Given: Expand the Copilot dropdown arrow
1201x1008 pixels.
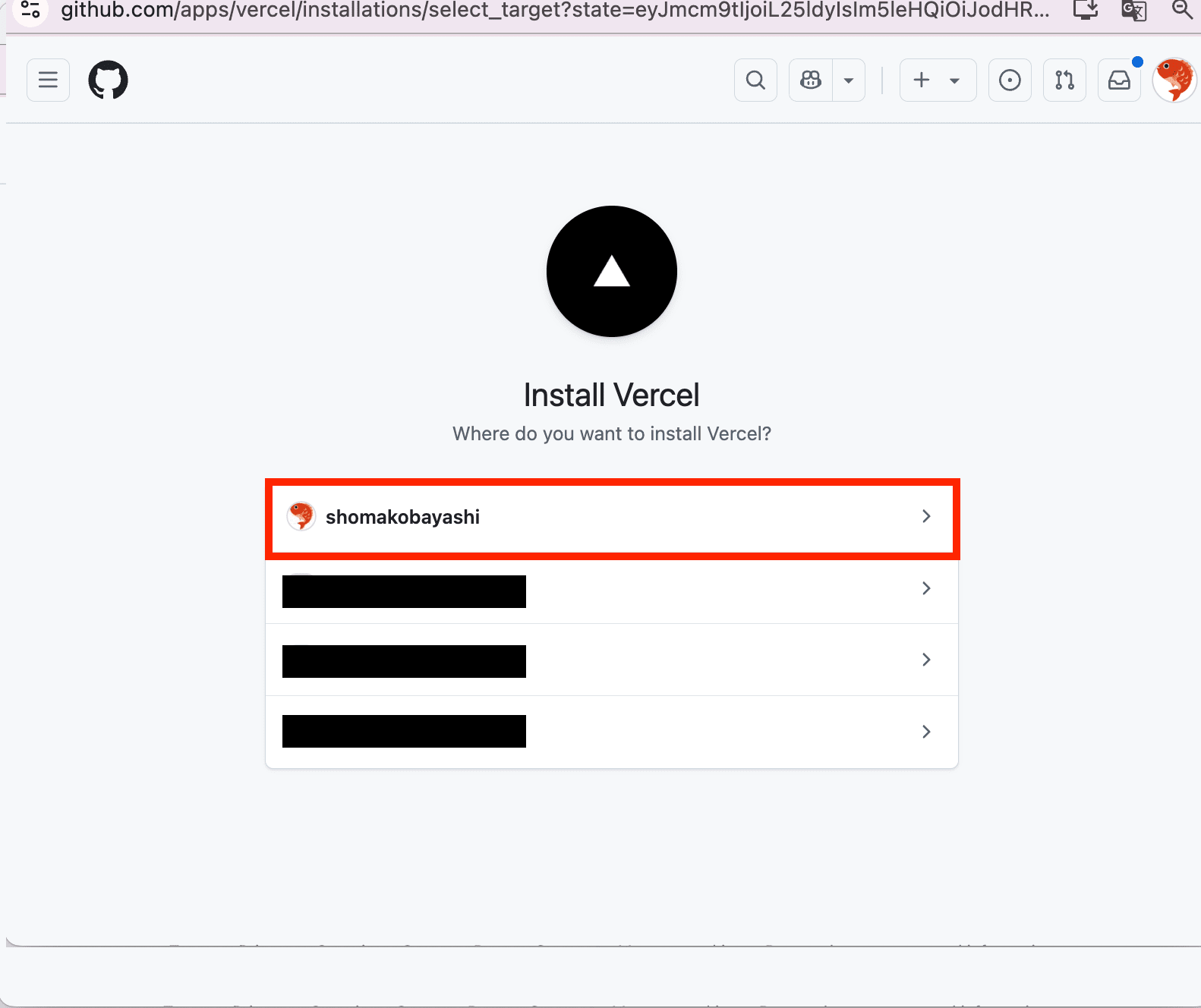Looking at the screenshot, I should (849, 80).
